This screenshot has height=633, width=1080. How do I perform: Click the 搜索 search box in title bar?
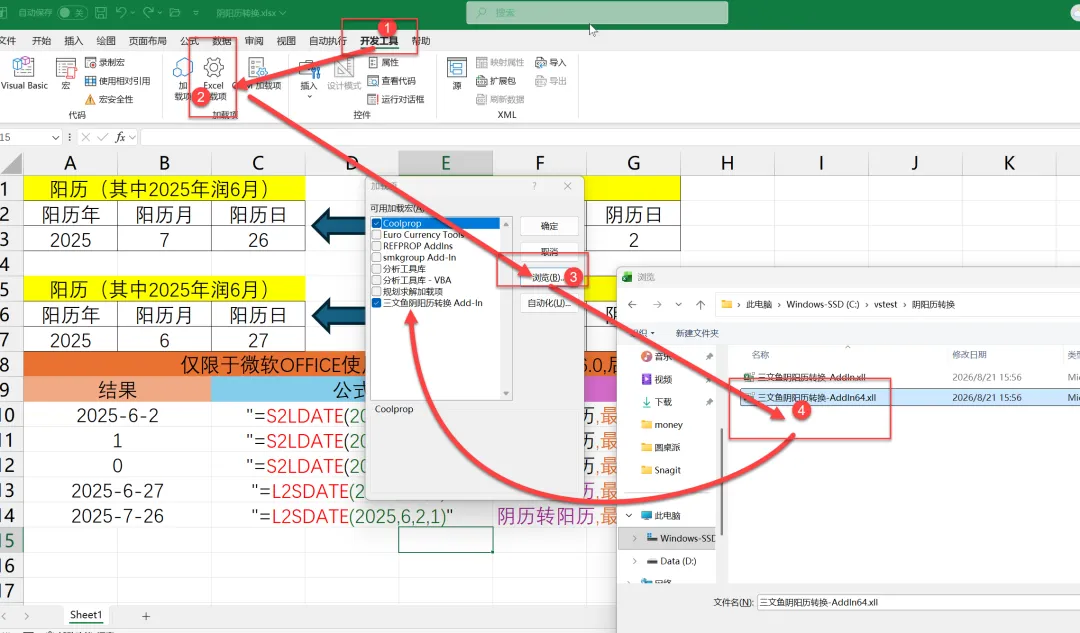(596, 12)
